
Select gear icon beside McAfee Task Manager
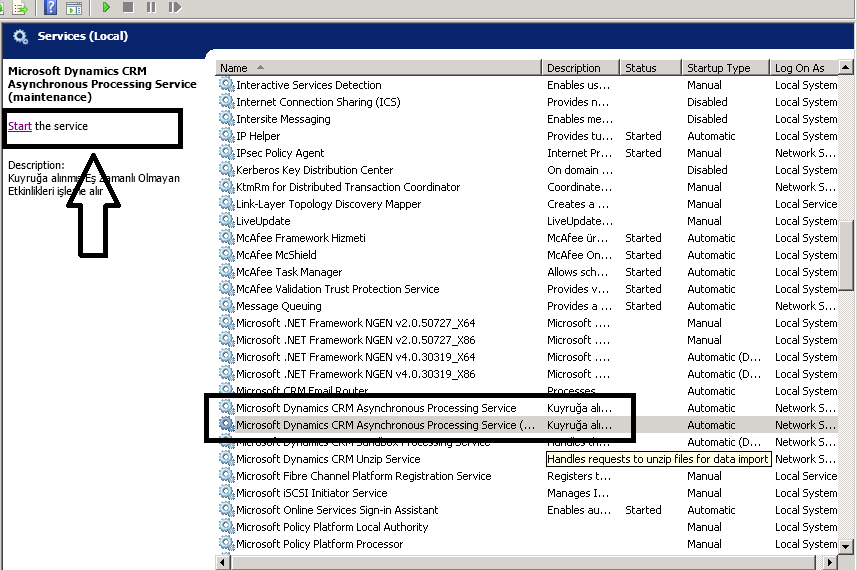(x=226, y=271)
